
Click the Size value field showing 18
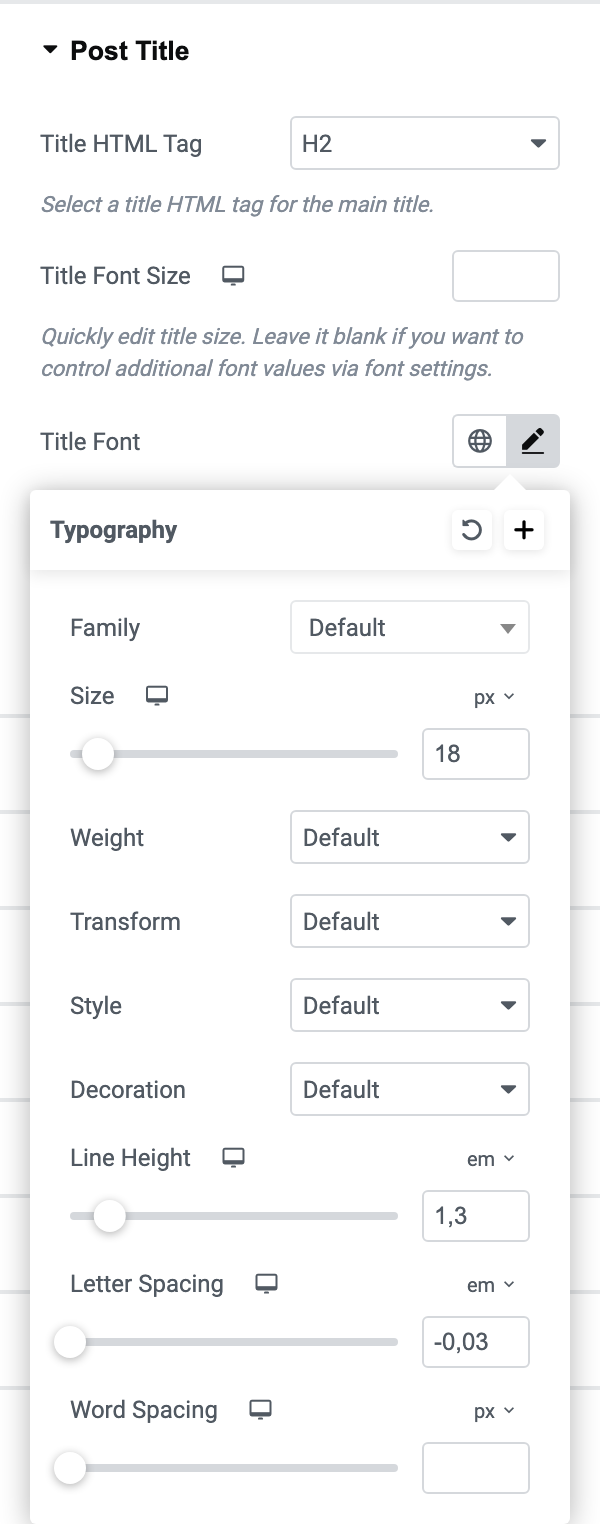click(476, 754)
